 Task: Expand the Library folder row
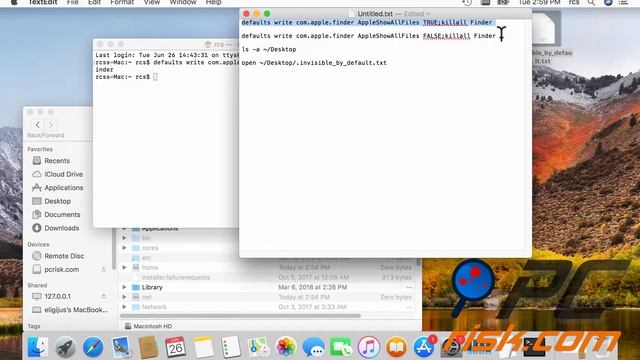[x=124, y=287]
